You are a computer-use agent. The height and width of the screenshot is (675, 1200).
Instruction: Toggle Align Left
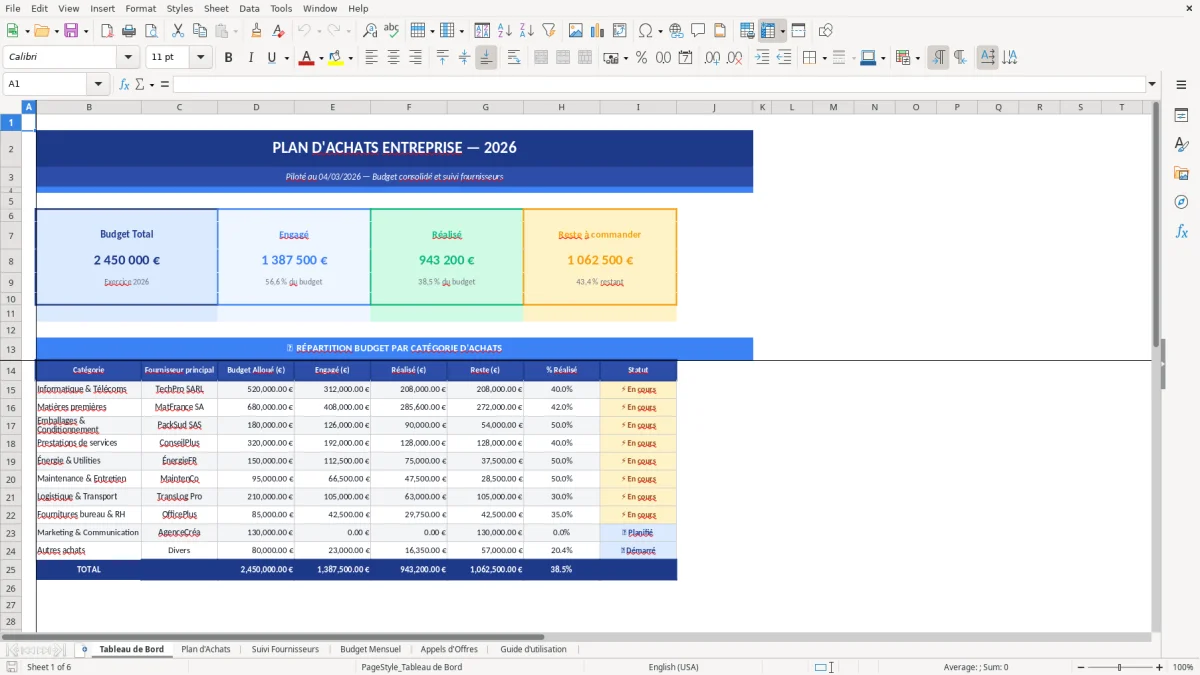(372, 58)
